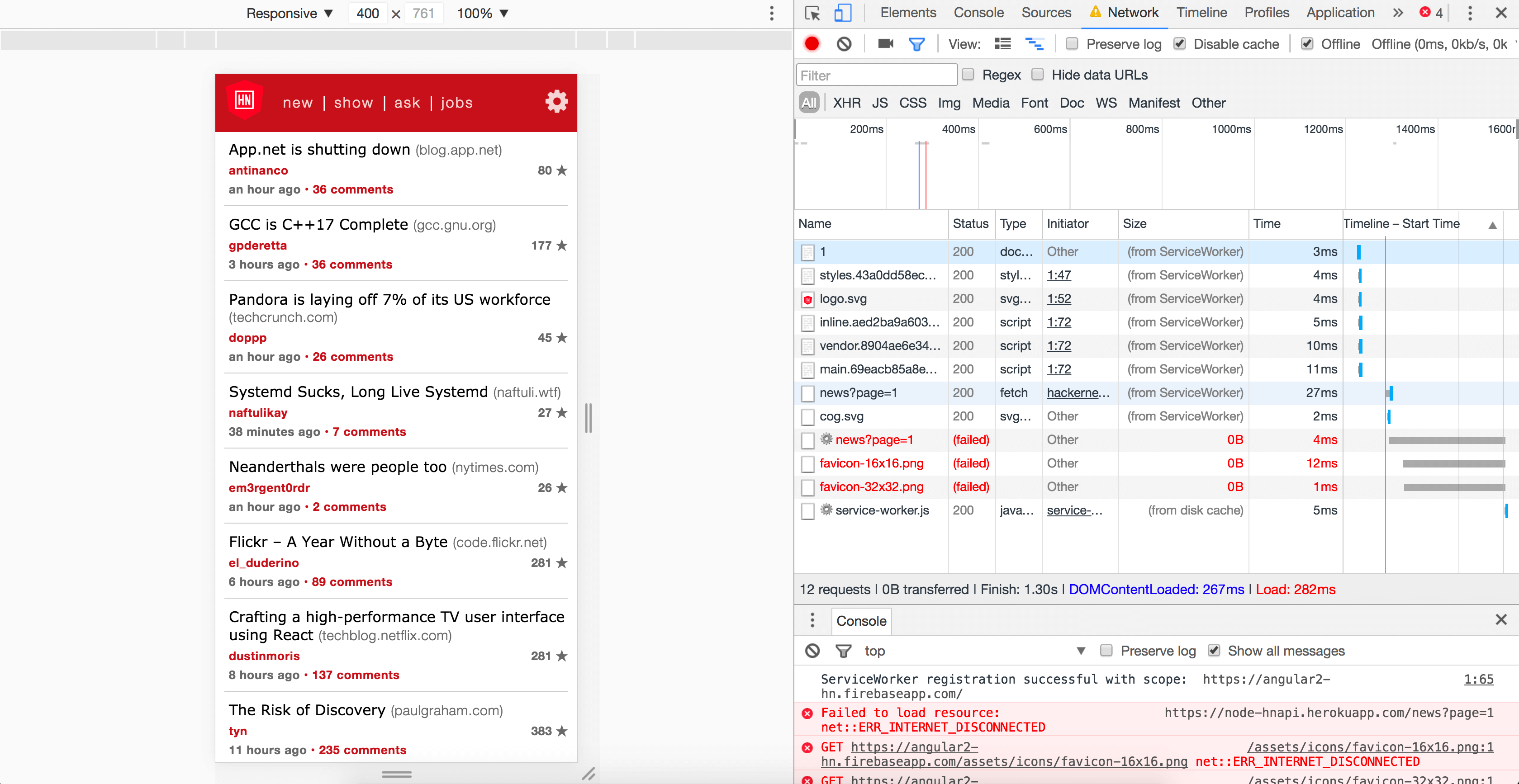Open the 'new' link in HN header

tap(297, 103)
